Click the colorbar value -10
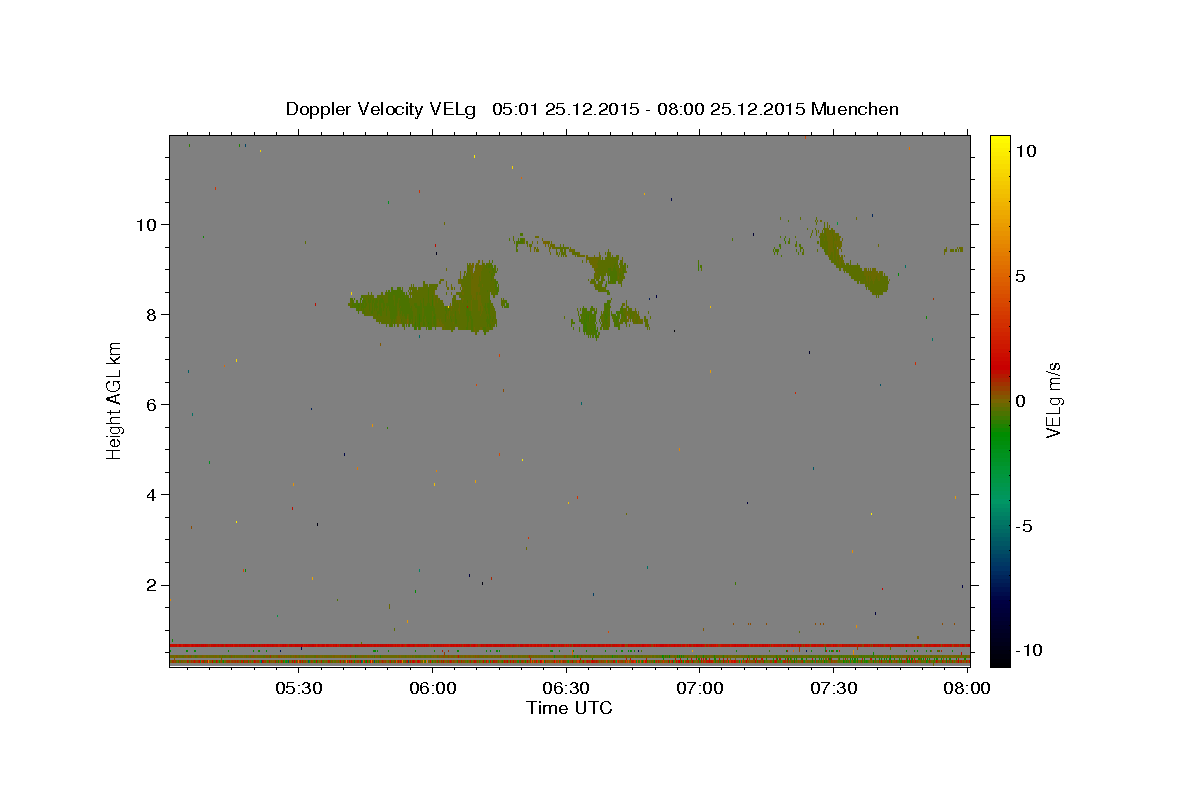The width and height of the screenshot is (1200, 800). tap(1028, 650)
